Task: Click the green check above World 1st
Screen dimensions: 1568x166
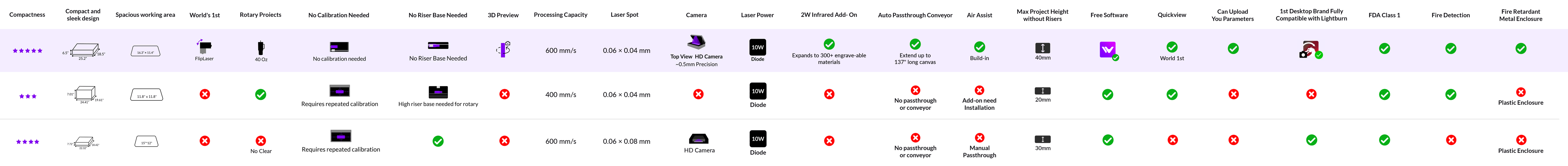Action: (x=1171, y=46)
